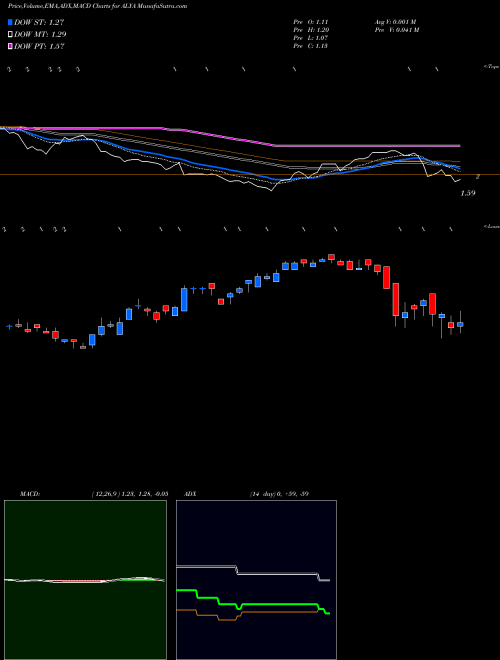The image size is (500, 660).
Task: Click the 'Pre O: 1.11' open value
Action: click(x=311, y=21)
